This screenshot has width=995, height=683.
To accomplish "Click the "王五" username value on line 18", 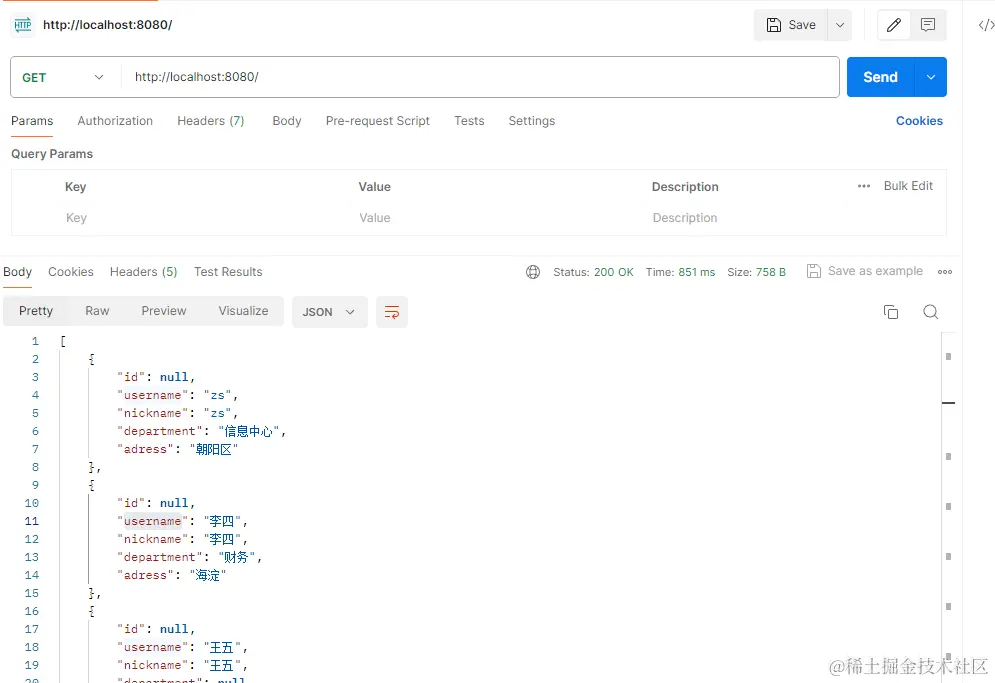I will tap(221, 647).
